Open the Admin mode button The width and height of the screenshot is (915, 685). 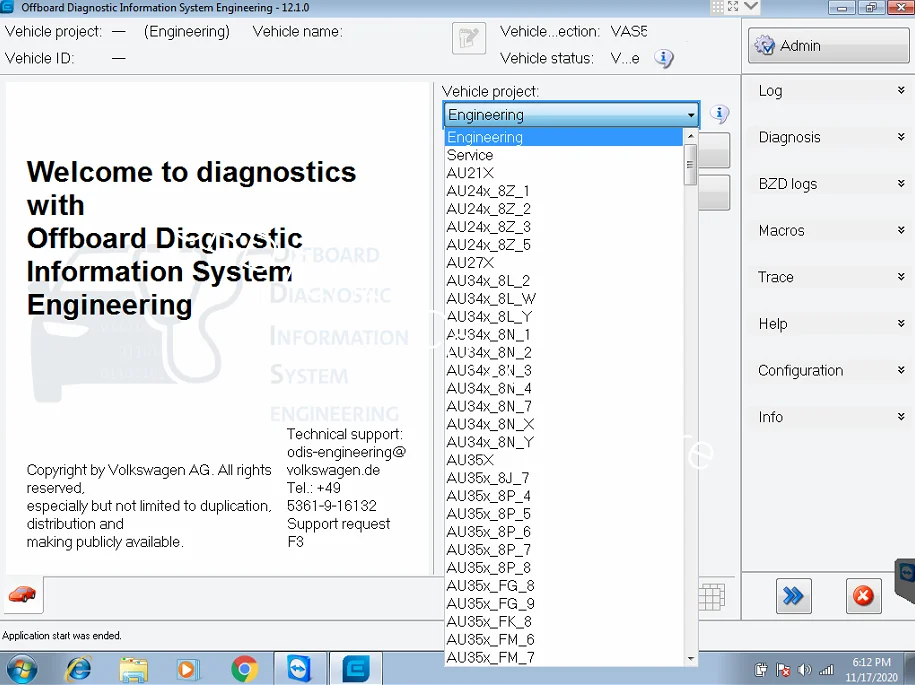point(828,46)
